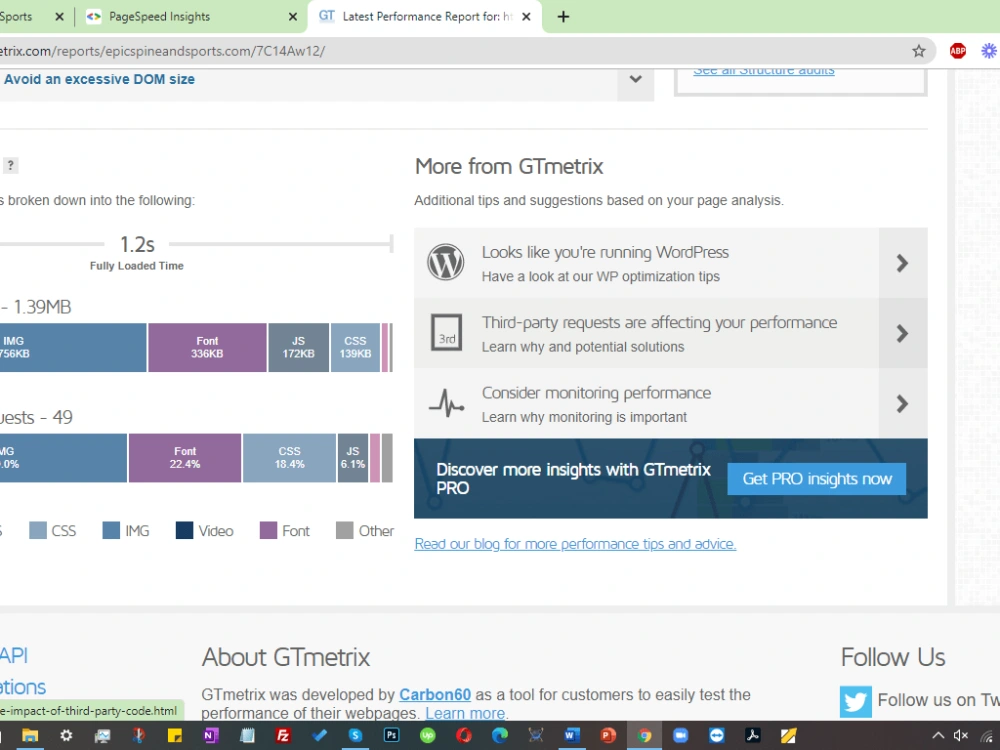Open PowerPoint from taskbar

608,735
